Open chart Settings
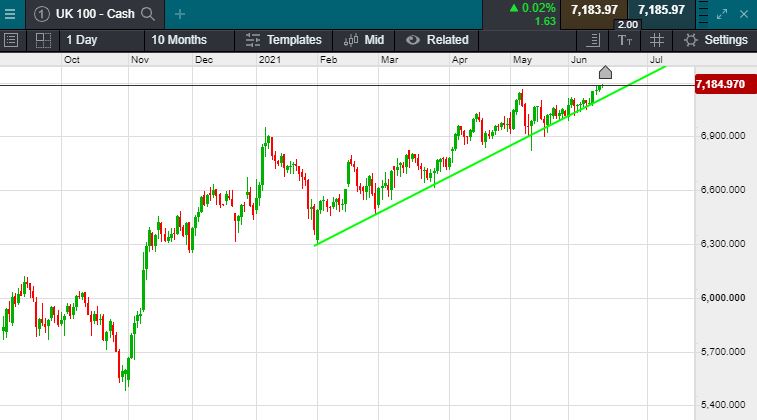Viewport: 757px width, 420px height. [x=716, y=40]
